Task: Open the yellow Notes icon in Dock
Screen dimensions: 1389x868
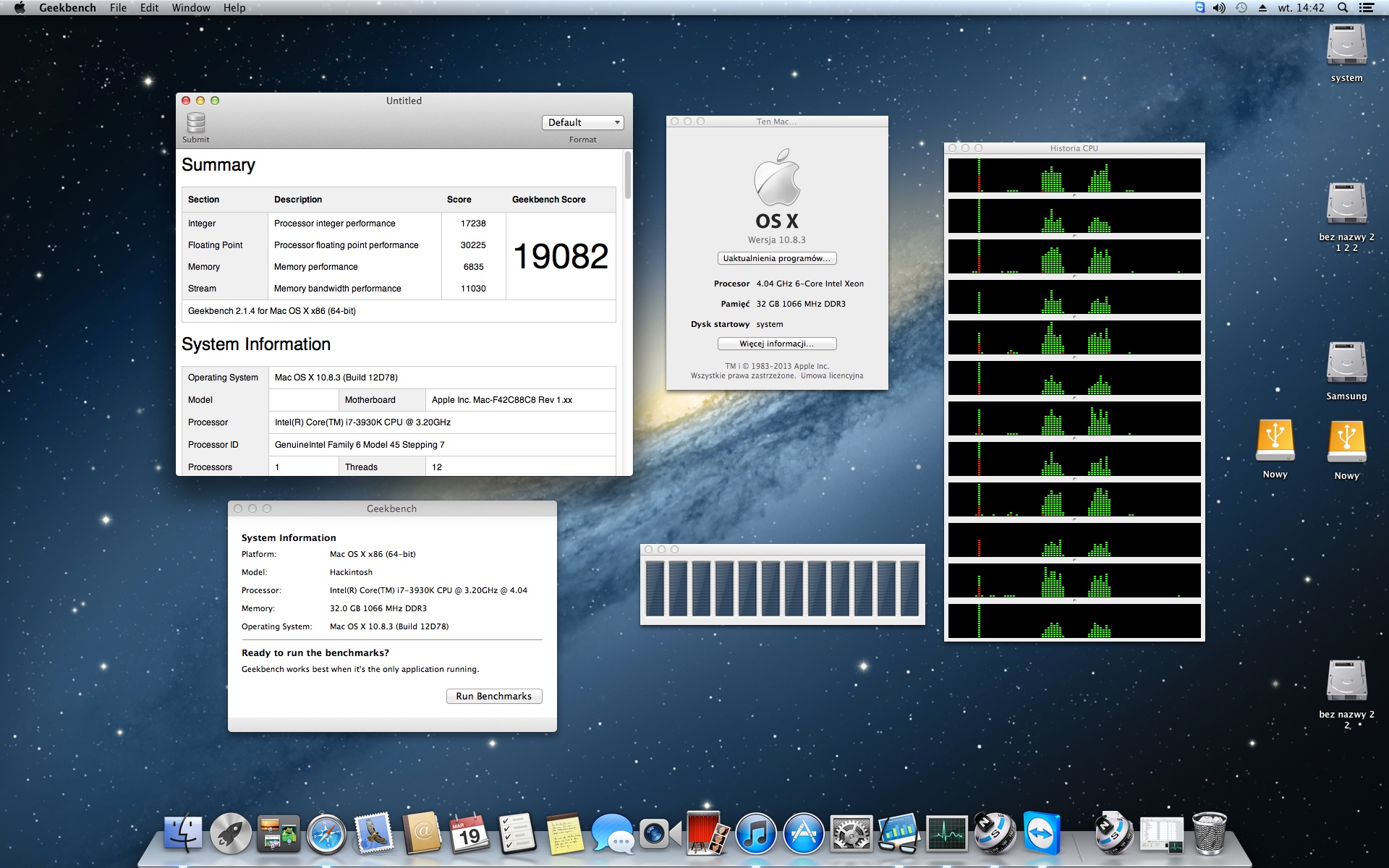Action: click(565, 833)
